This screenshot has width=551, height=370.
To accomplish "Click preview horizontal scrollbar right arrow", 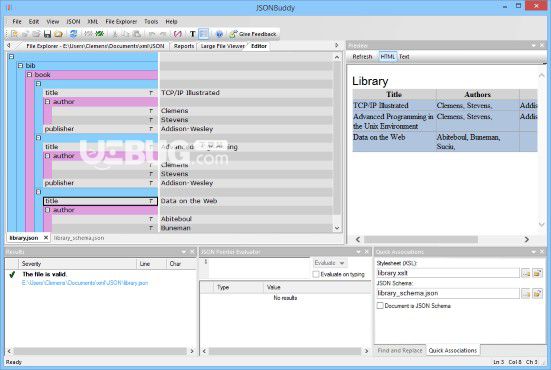I will pyautogui.click(x=526, y=240).
